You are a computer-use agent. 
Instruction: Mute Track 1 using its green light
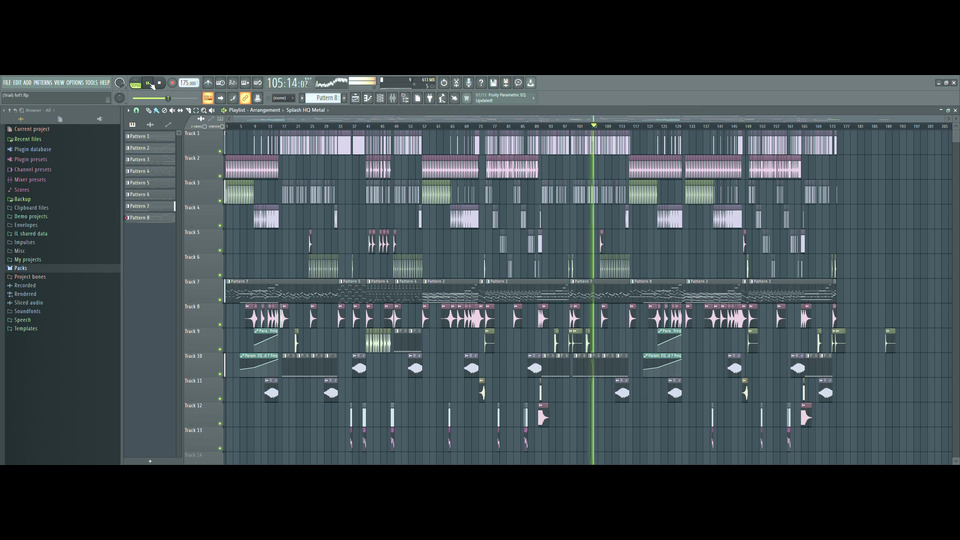coord(220,151)
